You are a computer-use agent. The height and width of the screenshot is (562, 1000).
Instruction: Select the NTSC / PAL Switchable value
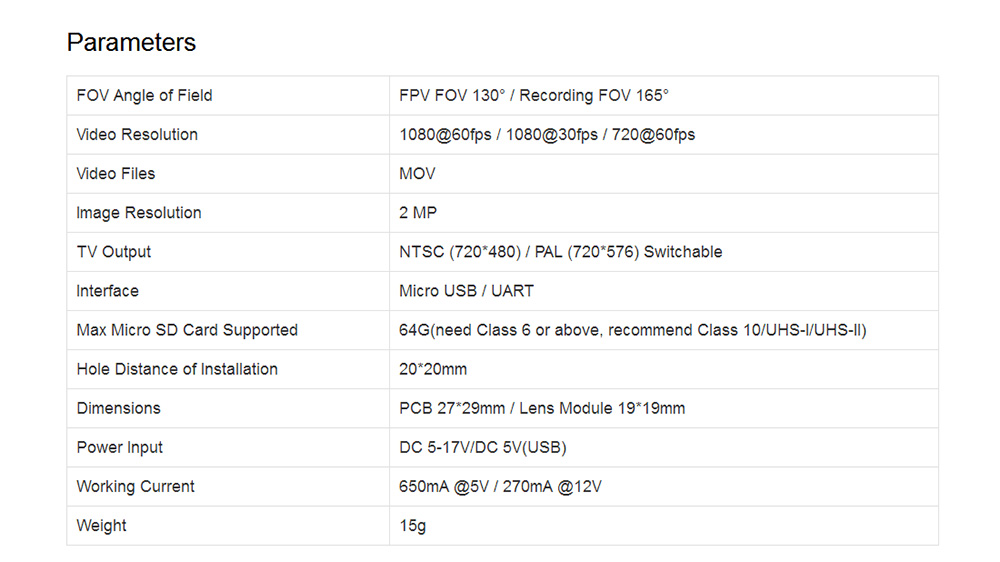click(560, 252)
